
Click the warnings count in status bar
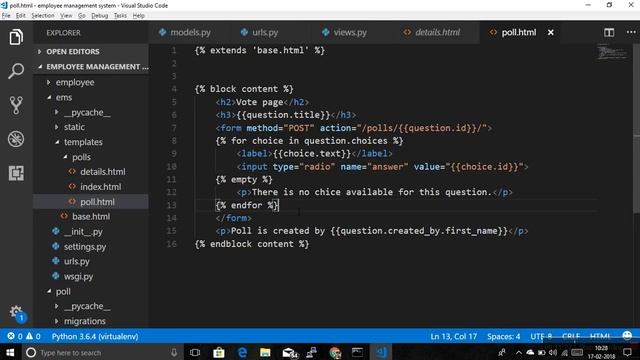33,336
